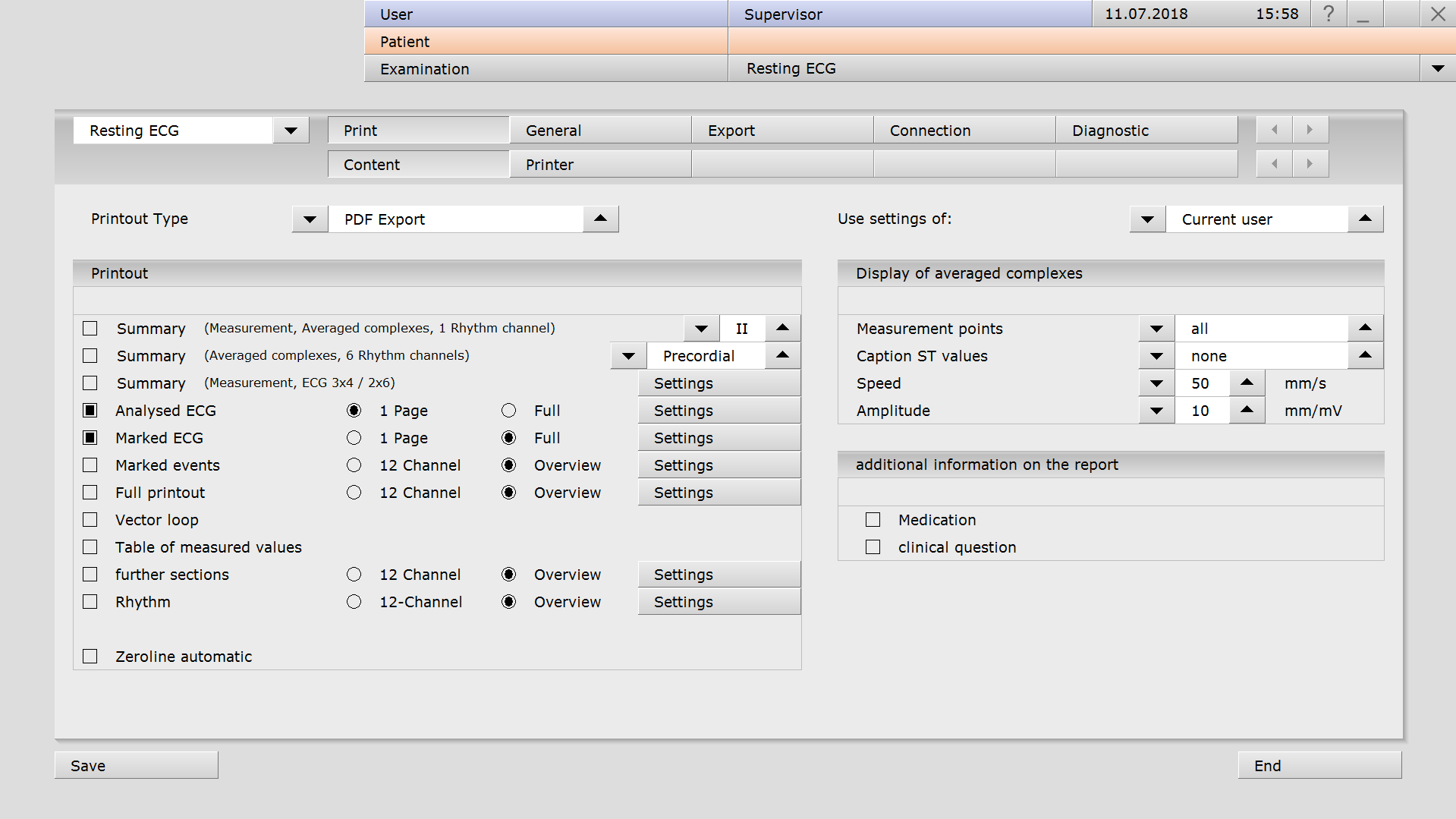
Task: Step Printout Type up arrow
Action: (601, 219)
